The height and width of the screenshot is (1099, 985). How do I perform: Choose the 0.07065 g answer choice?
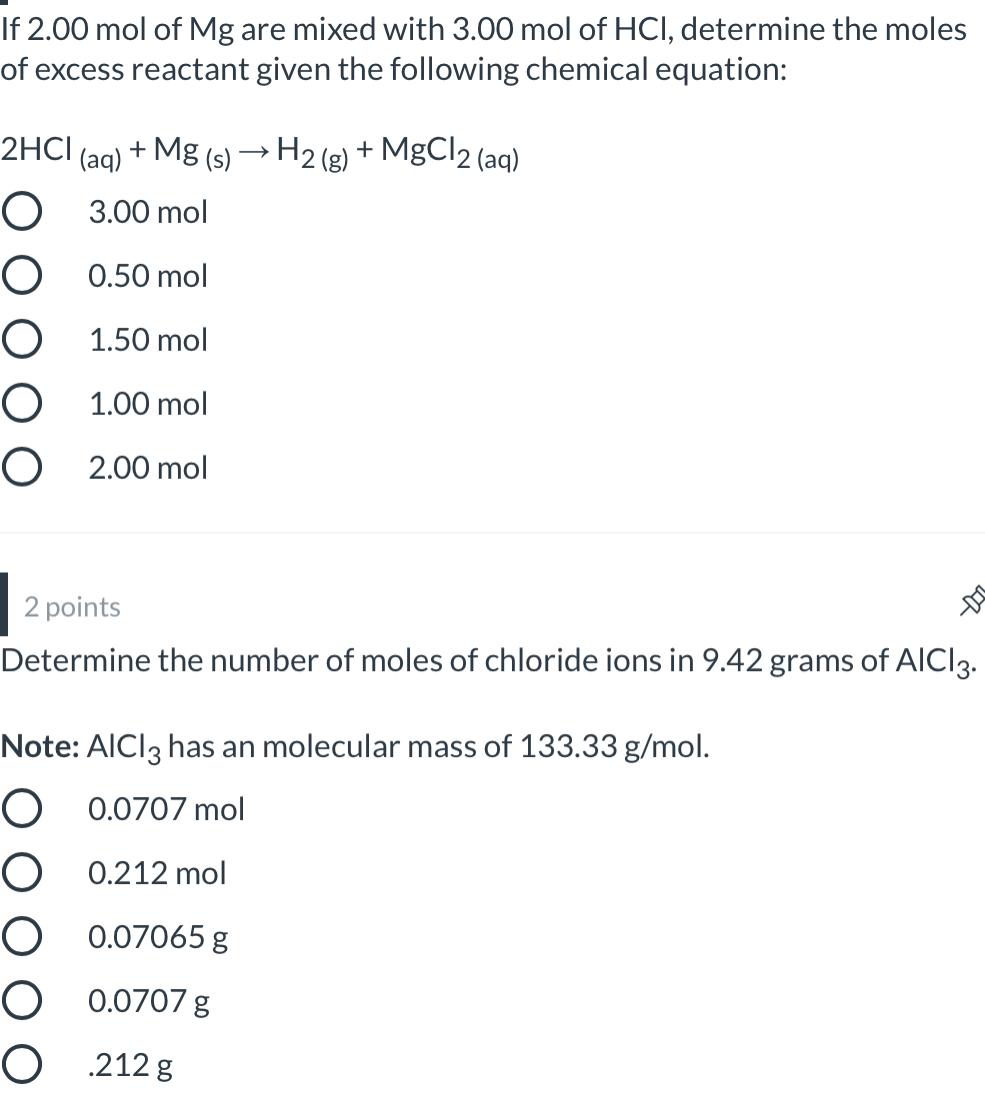click(24, 936)
